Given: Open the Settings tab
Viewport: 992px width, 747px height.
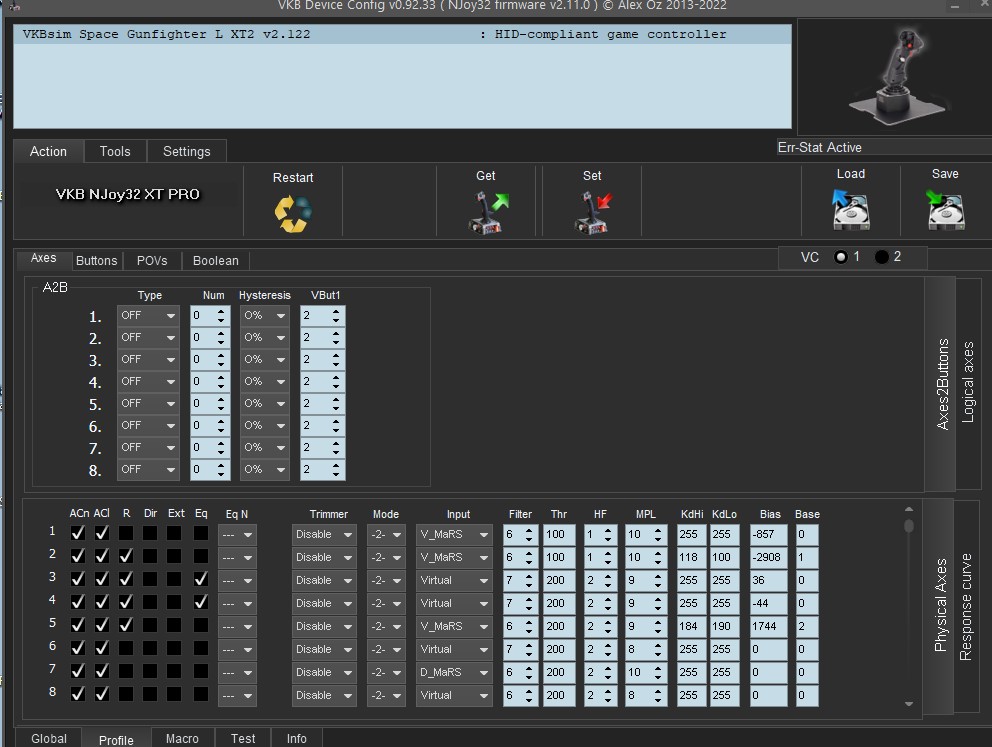Looking at the screenshot, I should point(187,152).
